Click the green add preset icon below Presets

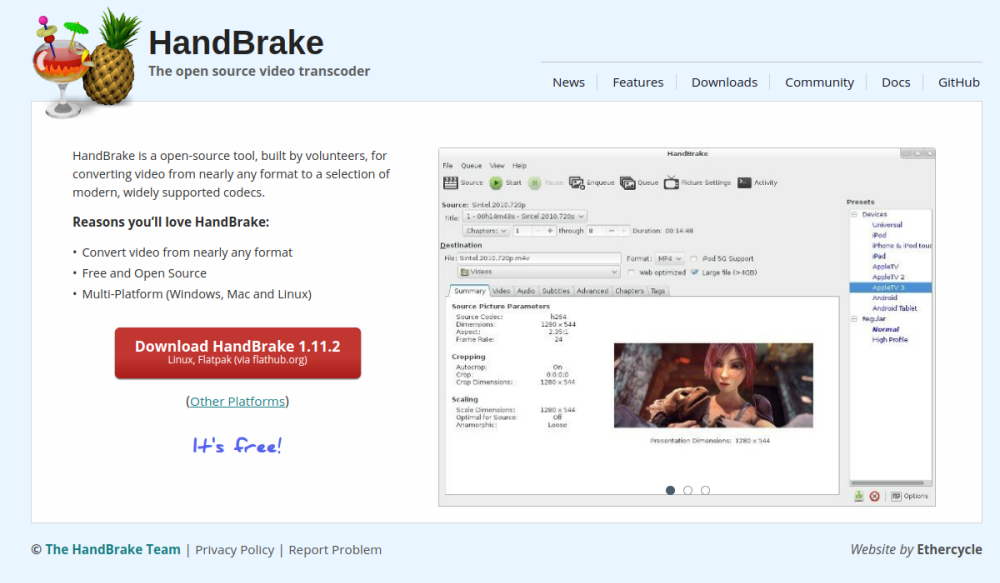point(859,496)
